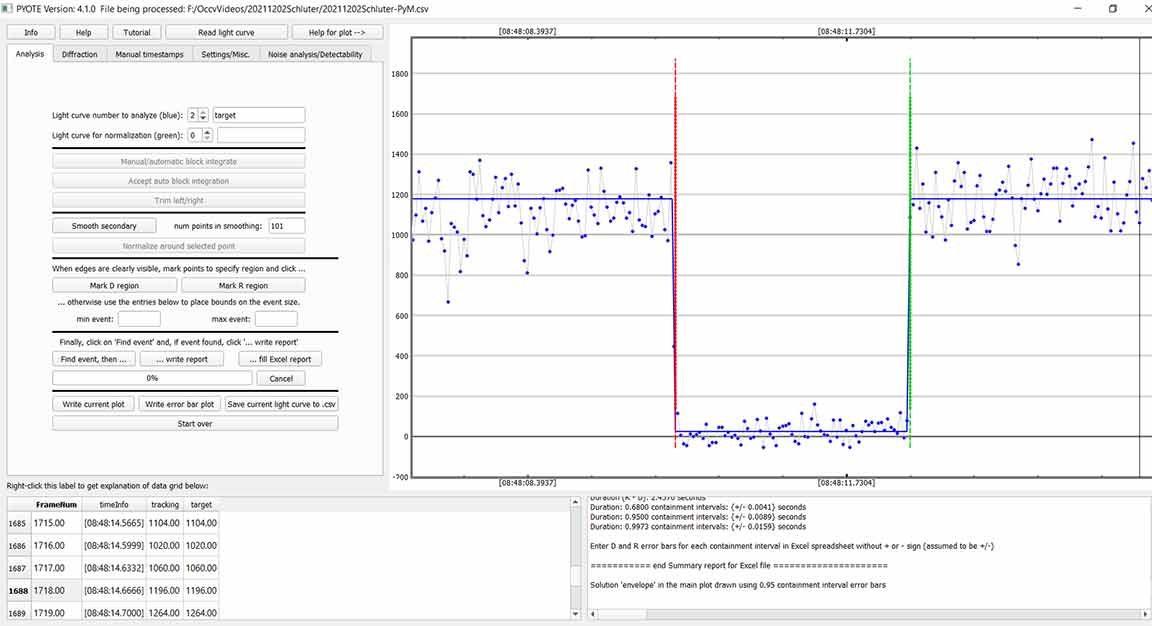Image resolution: width=1152 pixels, height=626 pixels.
Task: Click the [08:48:08.3937] label below the plot
Action: pyautogui.click(x=528, y=483)
